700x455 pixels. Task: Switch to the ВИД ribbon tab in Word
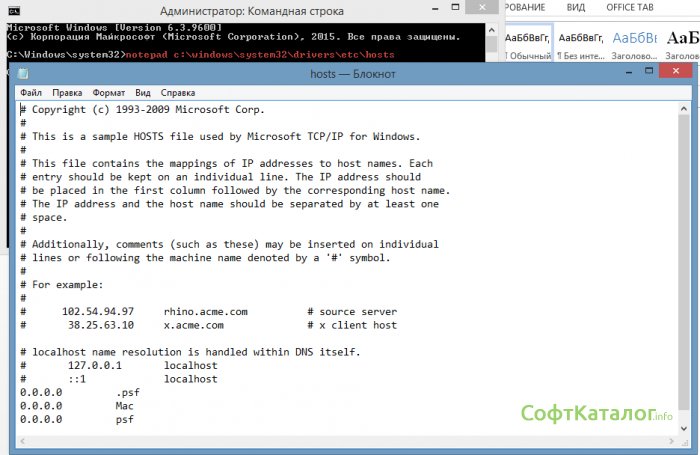[x=575, y=8]
